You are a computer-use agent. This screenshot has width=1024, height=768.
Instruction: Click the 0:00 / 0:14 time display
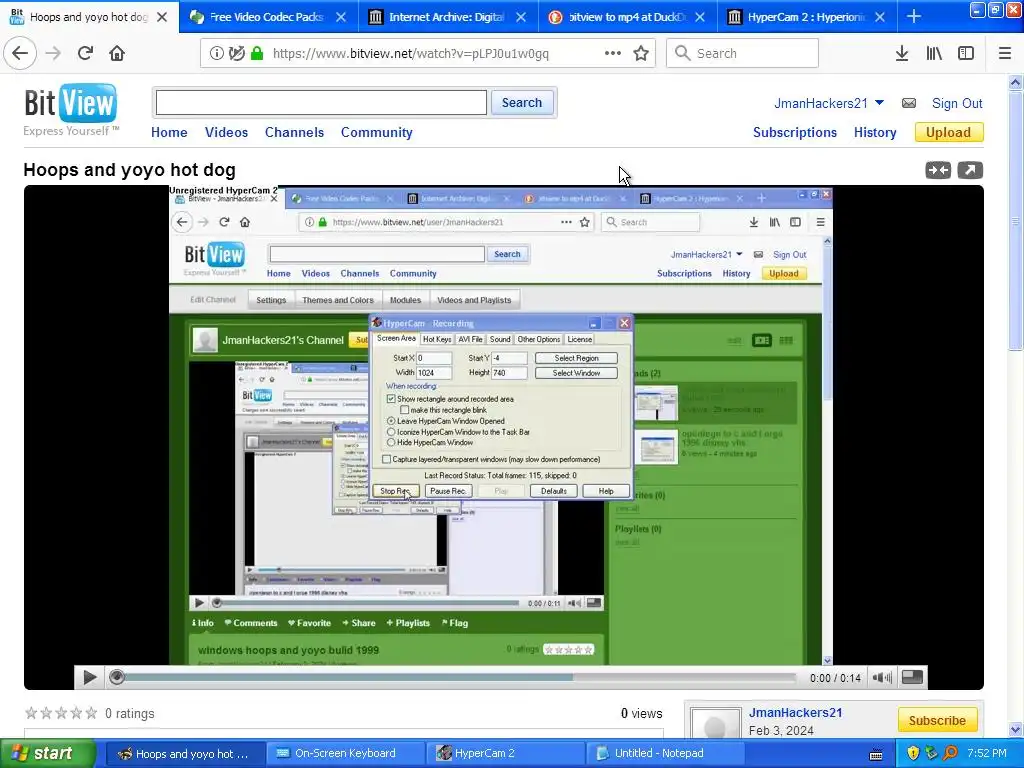tap(835, 678)
